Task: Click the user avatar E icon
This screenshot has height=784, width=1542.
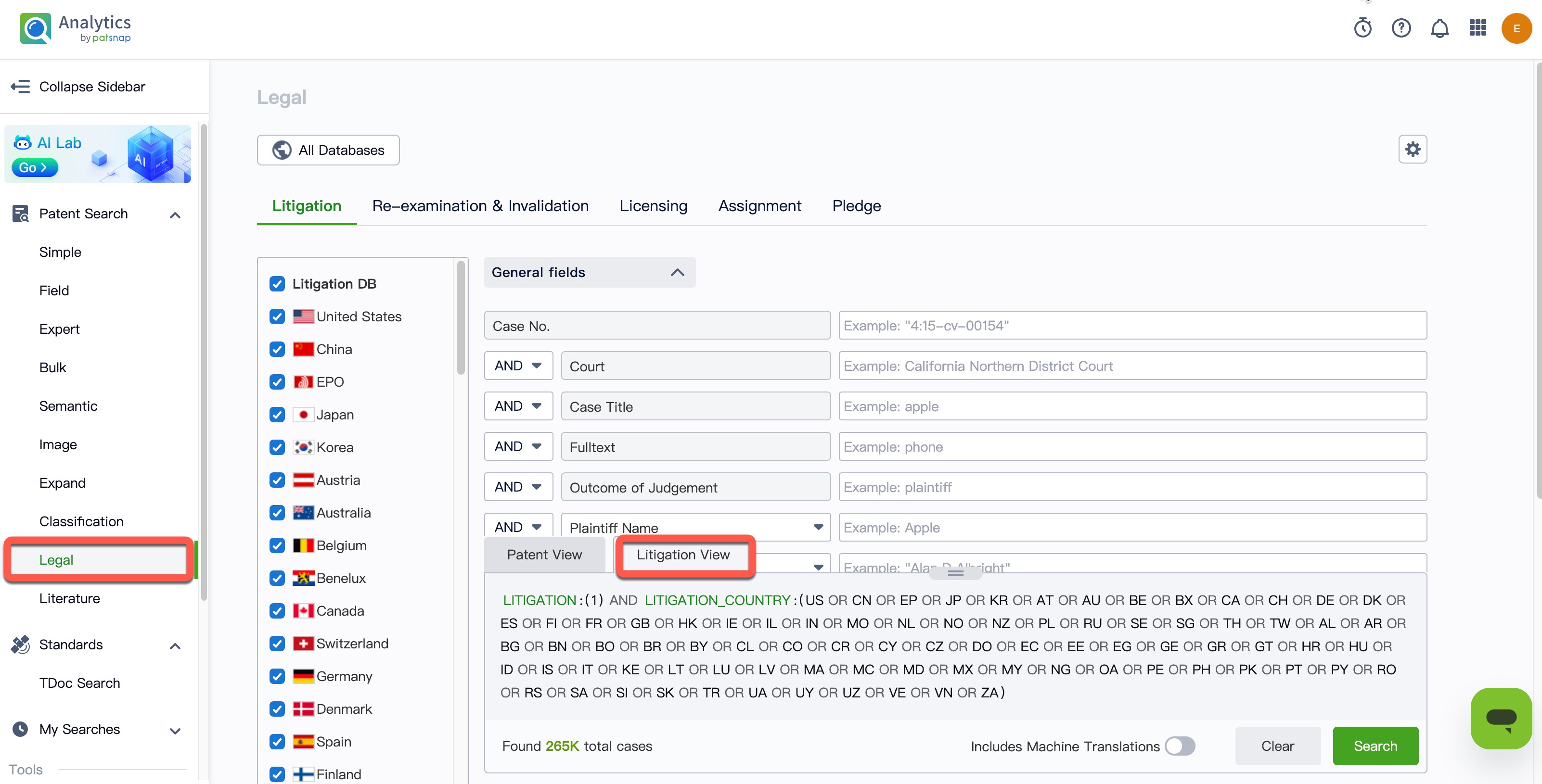Action: click(x=1516, y=28)
